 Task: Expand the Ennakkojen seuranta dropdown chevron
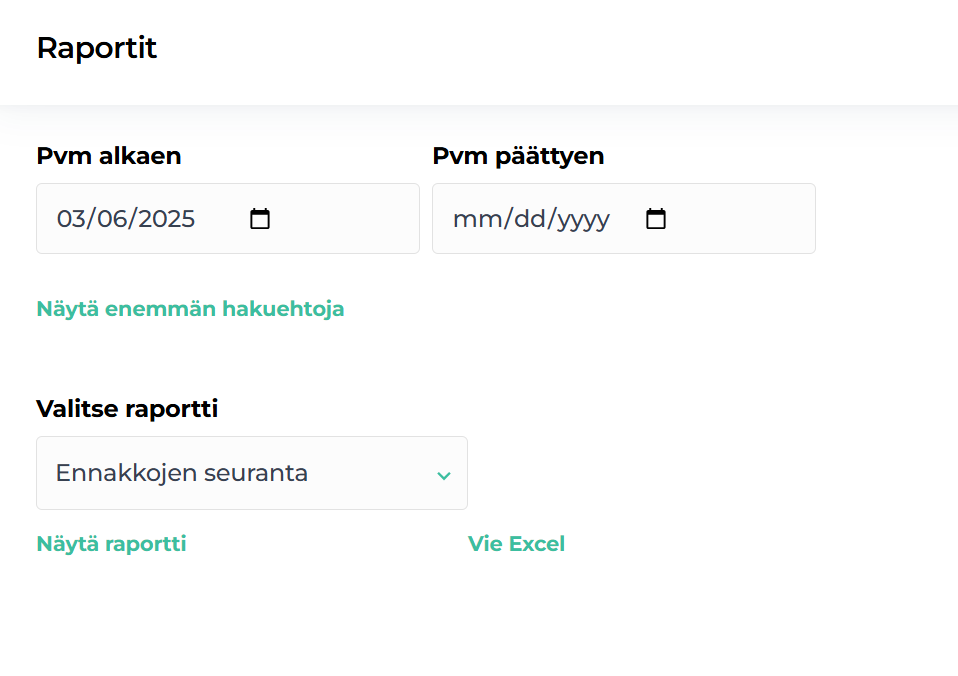pos(444,474)
